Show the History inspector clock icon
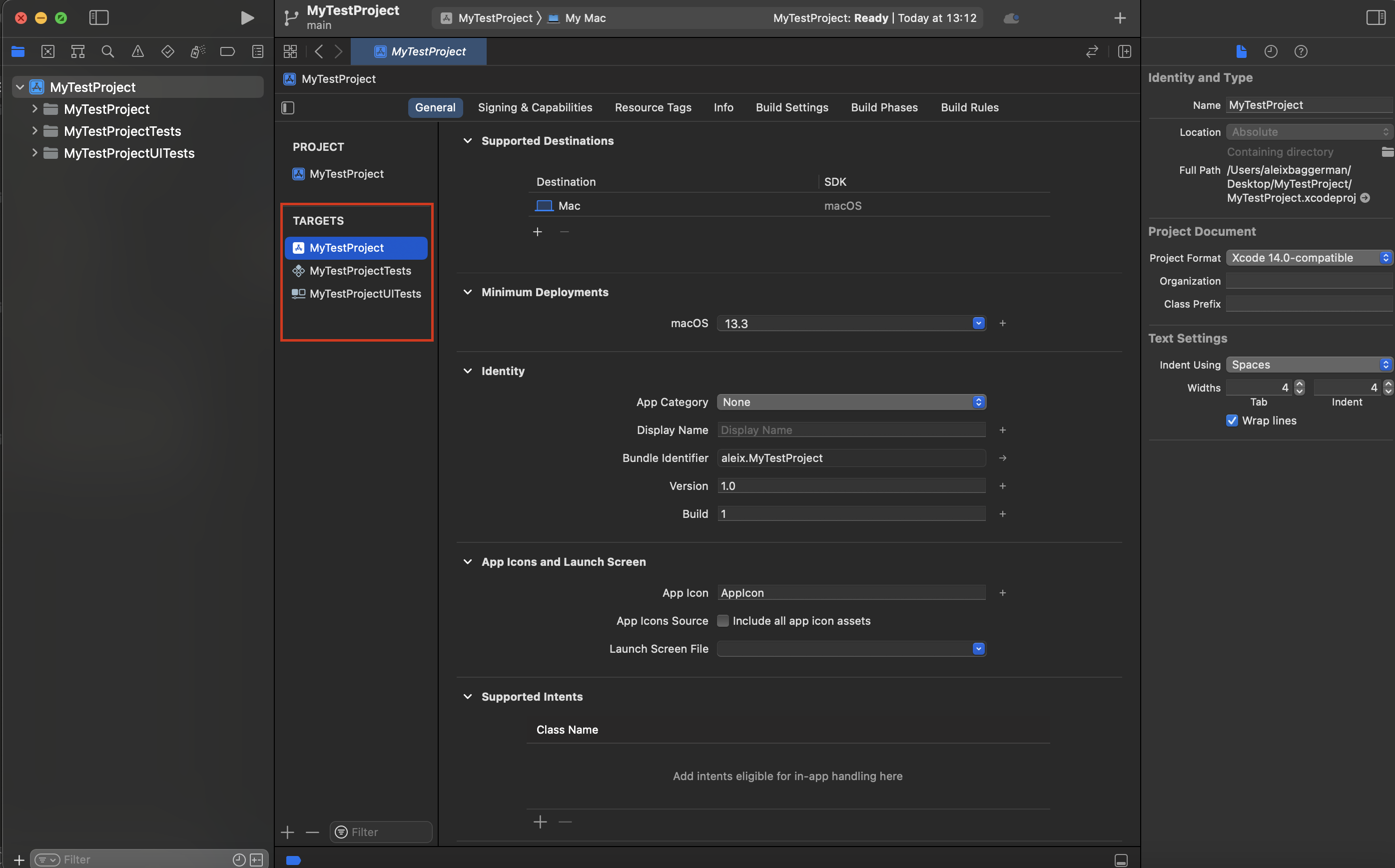 (1271, 51)
